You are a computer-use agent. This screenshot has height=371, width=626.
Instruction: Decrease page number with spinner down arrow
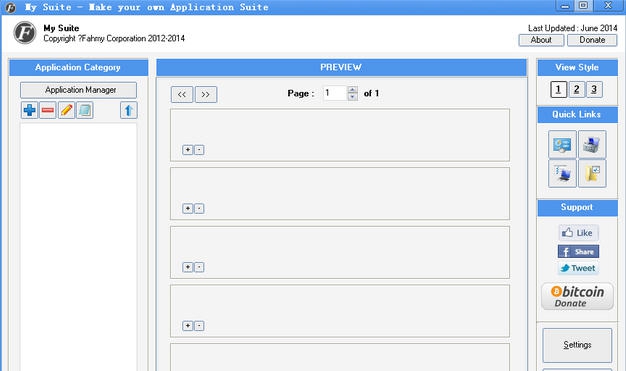pos(352,97)
